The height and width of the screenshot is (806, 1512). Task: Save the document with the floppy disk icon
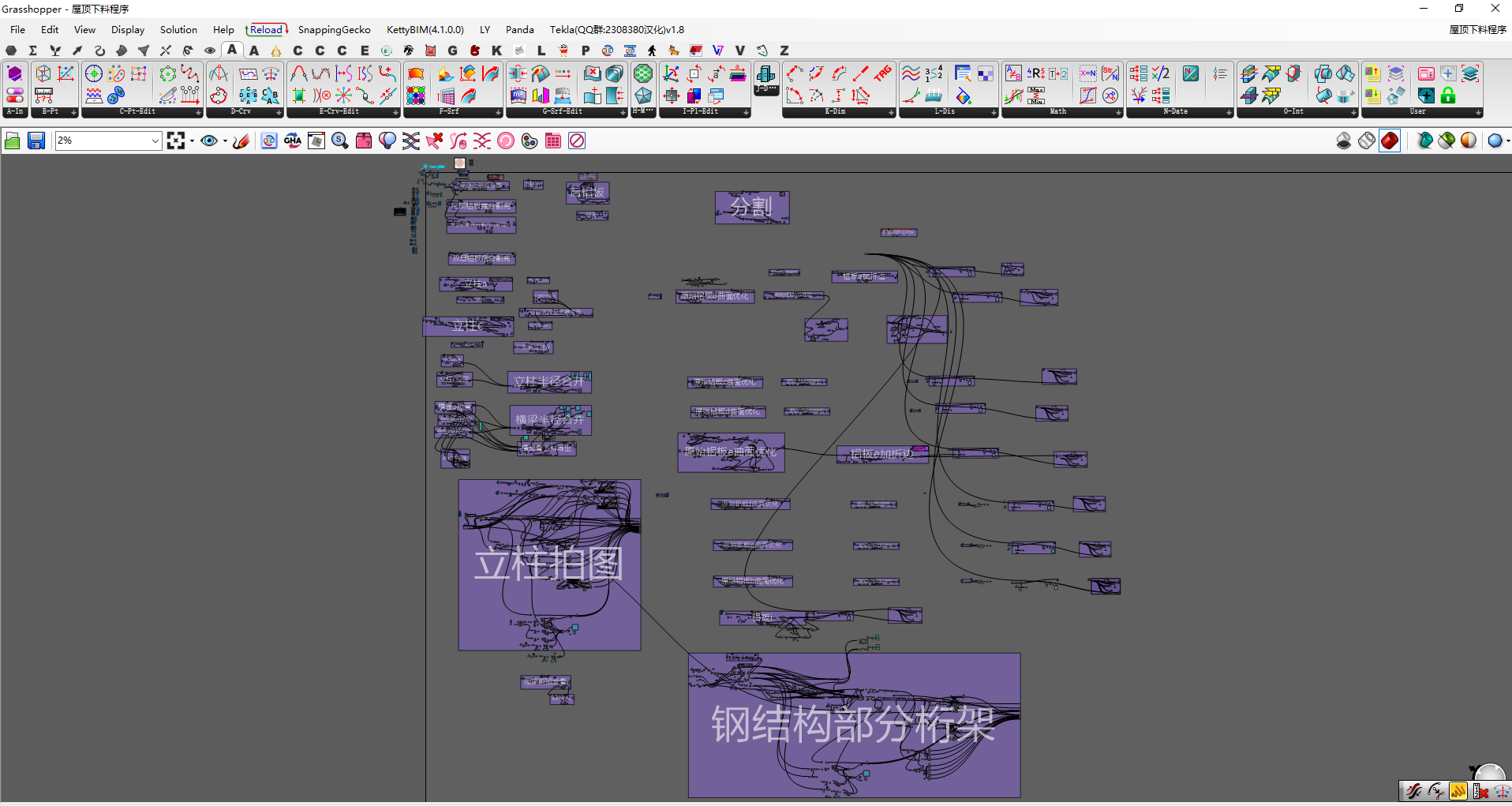[x=36, y=141]
